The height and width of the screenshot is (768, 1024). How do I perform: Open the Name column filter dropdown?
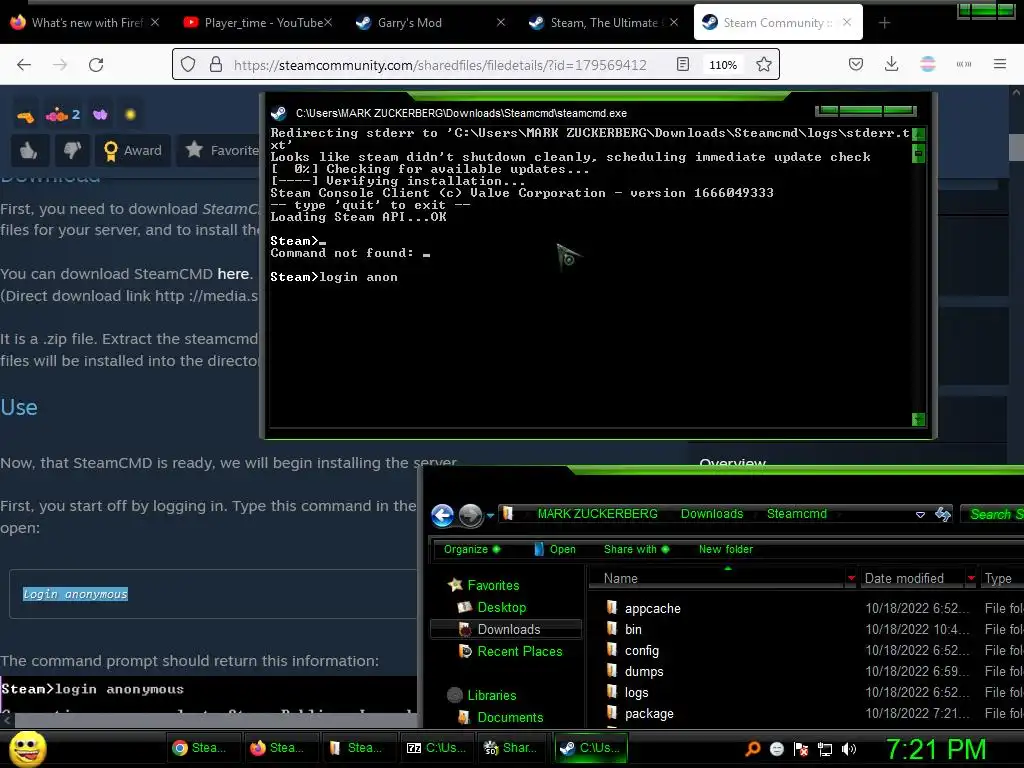tap(851, 578)
